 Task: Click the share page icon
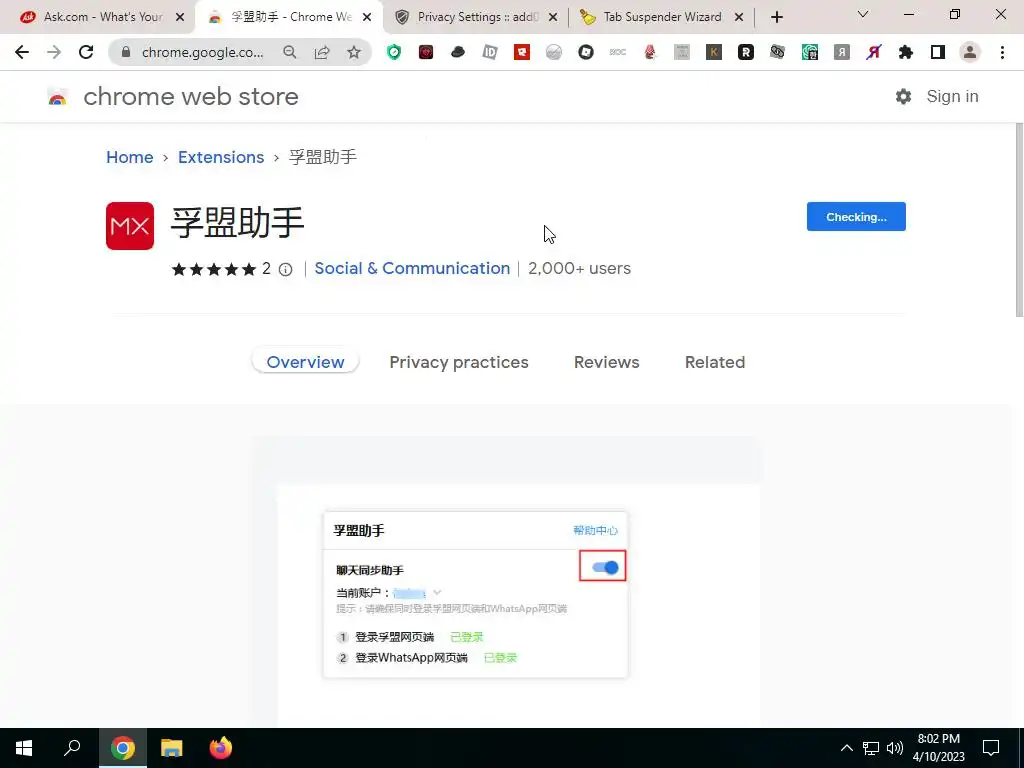322,52
